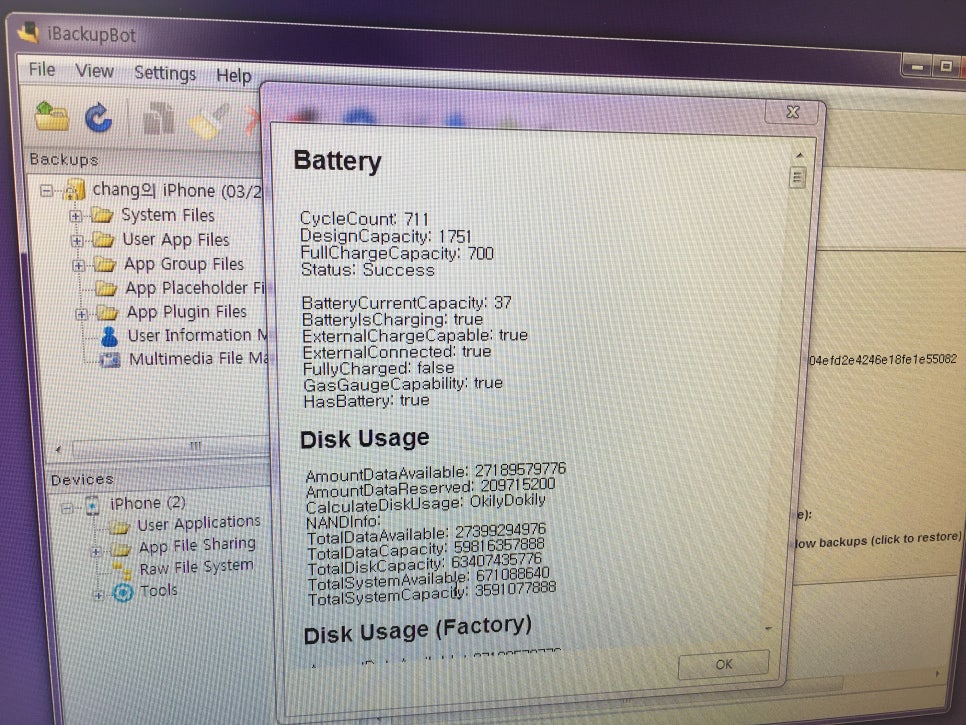Click the Backups panel horizontal scrollbar thumb

(x=171, y=445)
